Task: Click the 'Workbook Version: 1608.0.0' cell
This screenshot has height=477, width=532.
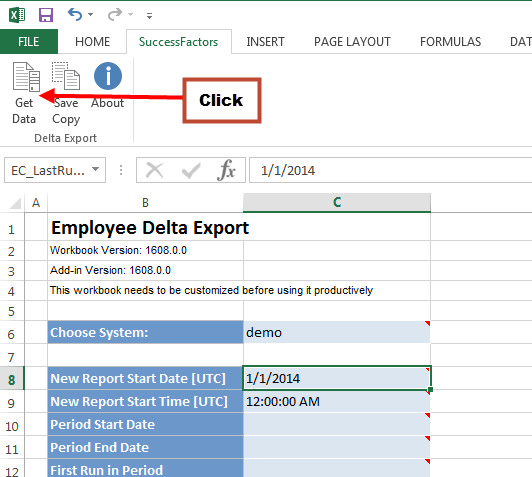Action: [146, 250]
